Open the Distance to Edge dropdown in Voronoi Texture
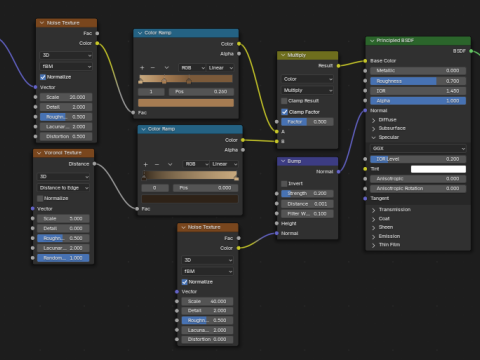Image resolution: width=480 pixels, height=360 pixels. pyautogui.click(x=63, y=188)
